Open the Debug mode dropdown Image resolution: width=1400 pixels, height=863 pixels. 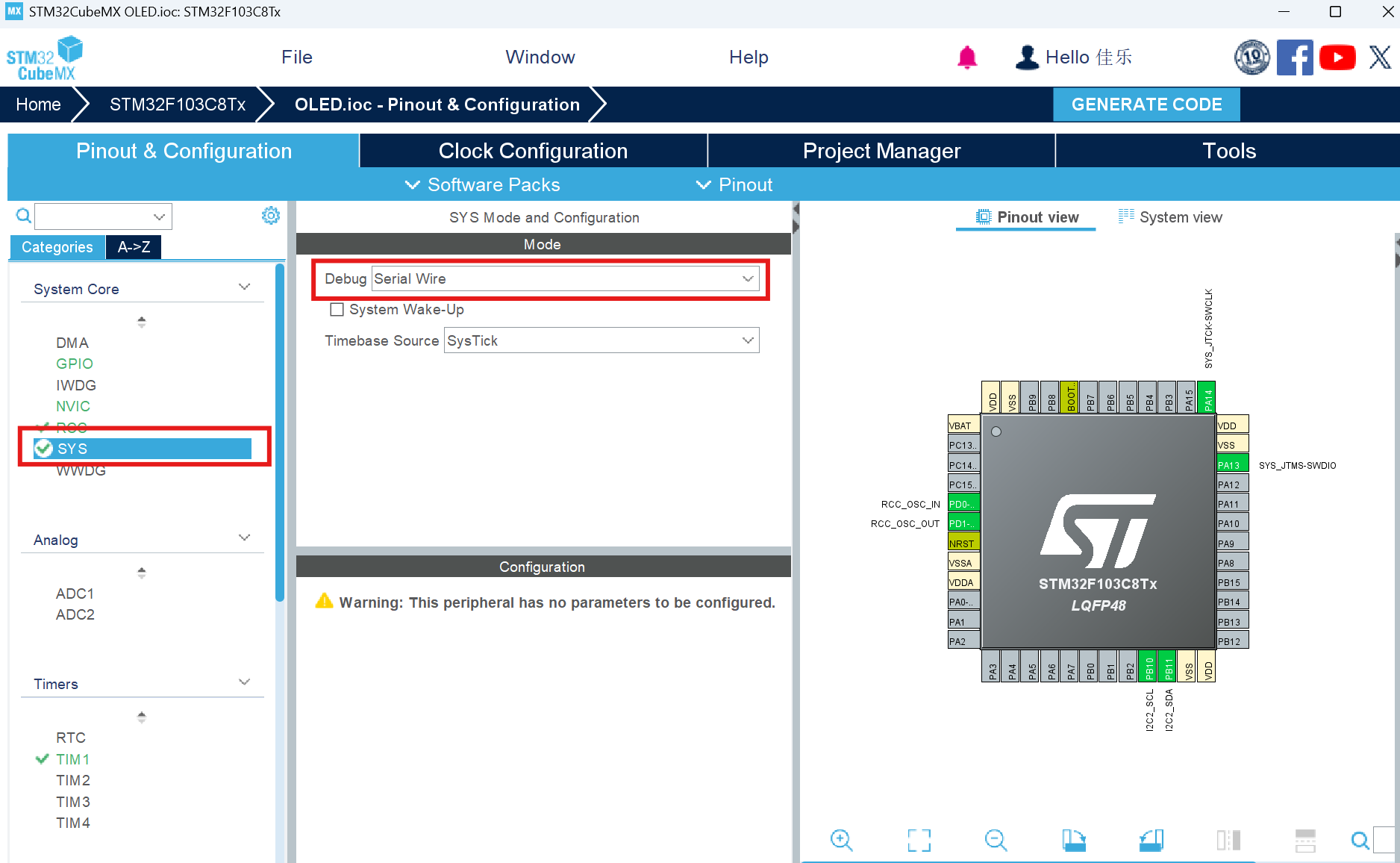[565, 278]
